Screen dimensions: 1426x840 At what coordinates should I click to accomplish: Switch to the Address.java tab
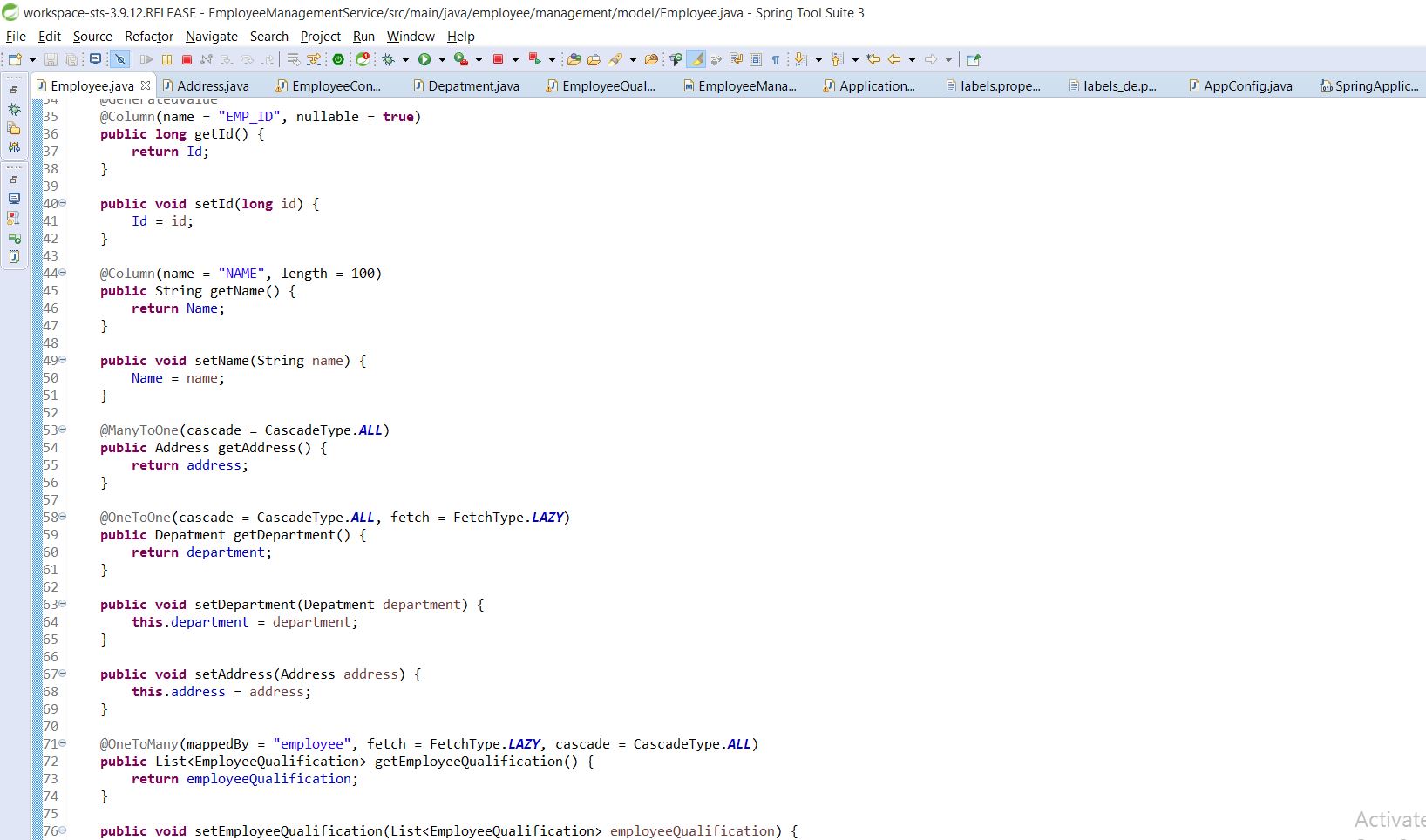click(206, 85)
